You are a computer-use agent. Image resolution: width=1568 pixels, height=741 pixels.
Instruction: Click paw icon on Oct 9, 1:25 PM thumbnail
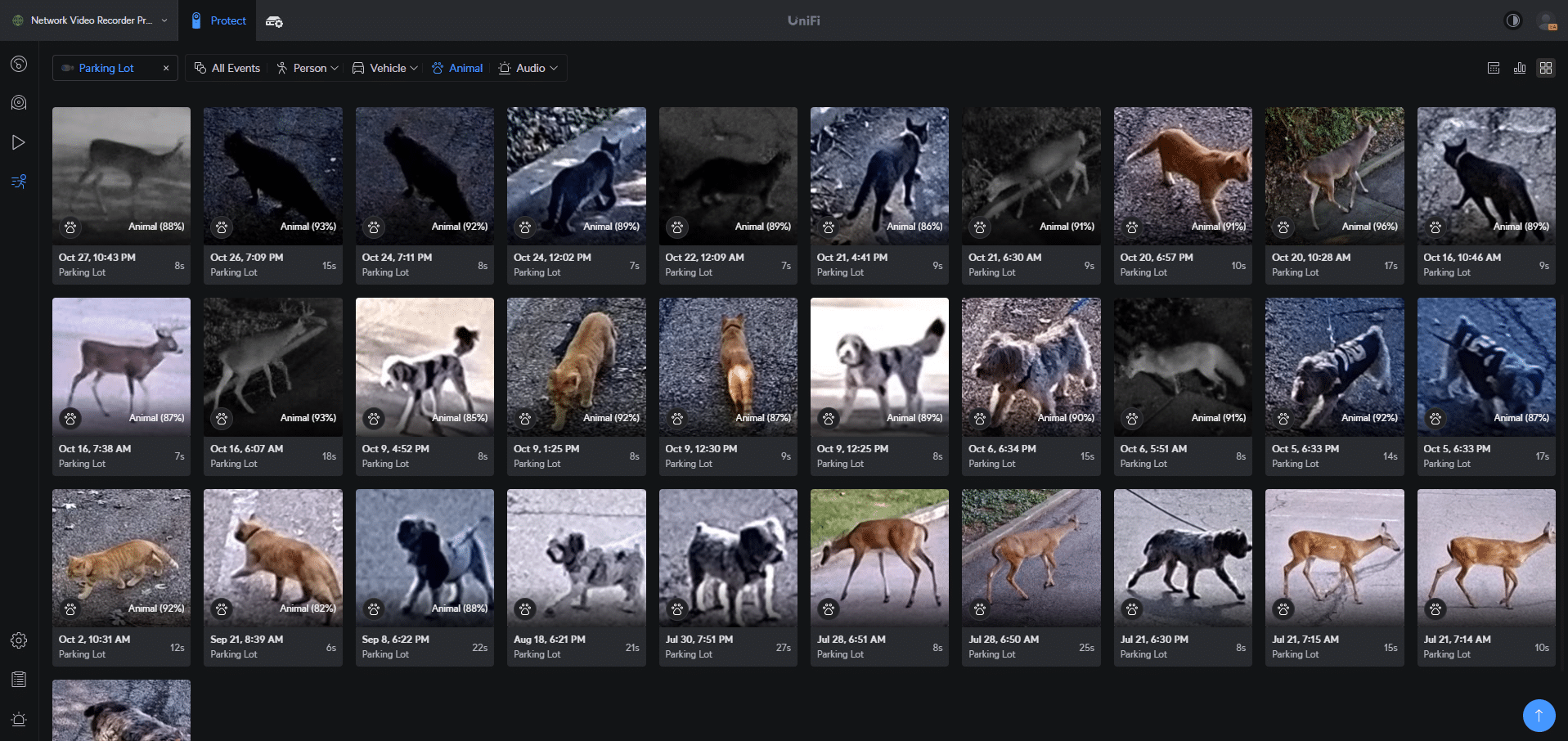(x=525, y=419)
